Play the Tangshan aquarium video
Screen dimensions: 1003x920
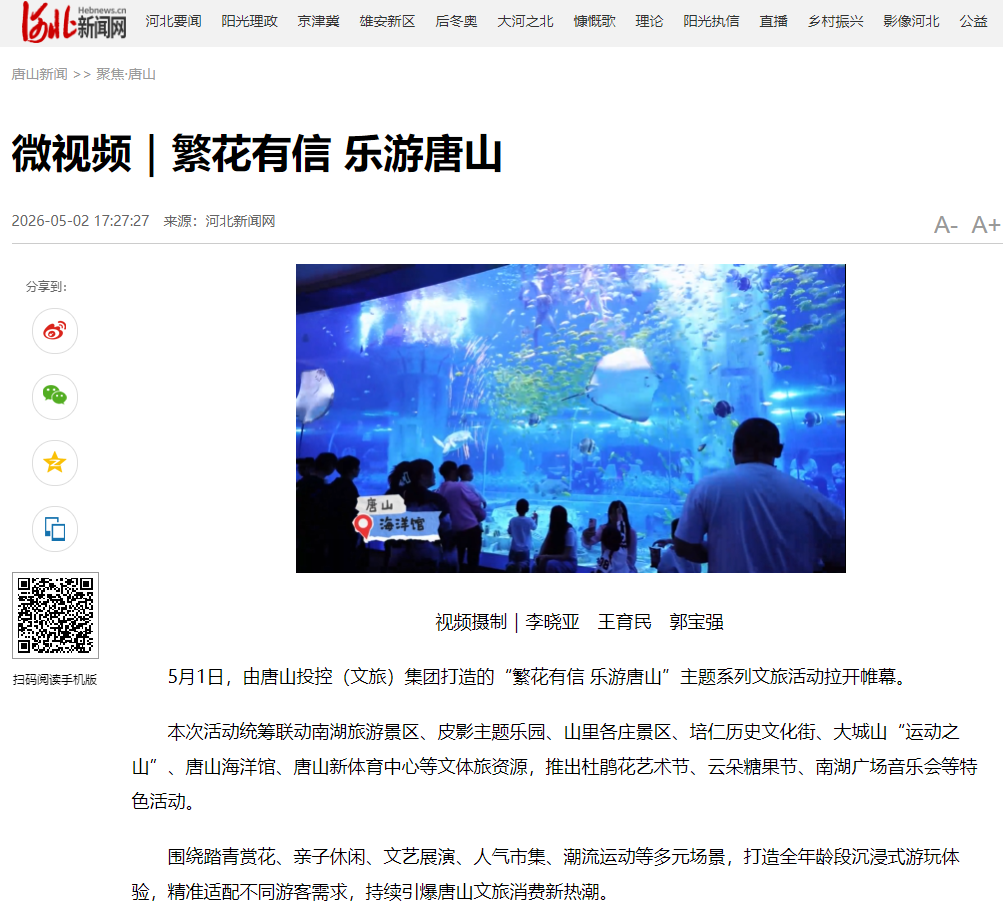(571, 418)
